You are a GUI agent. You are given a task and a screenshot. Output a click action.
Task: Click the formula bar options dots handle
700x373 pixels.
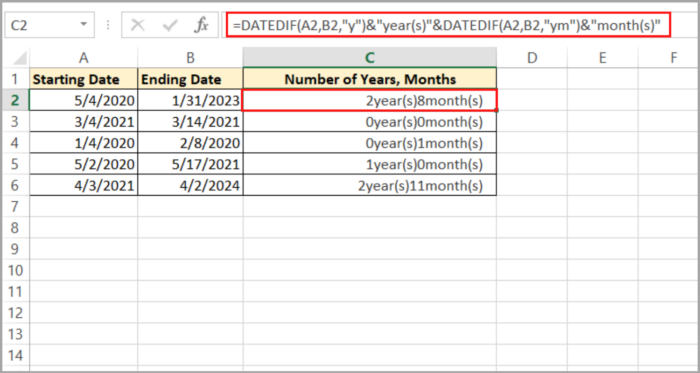[x=108, y=26]
